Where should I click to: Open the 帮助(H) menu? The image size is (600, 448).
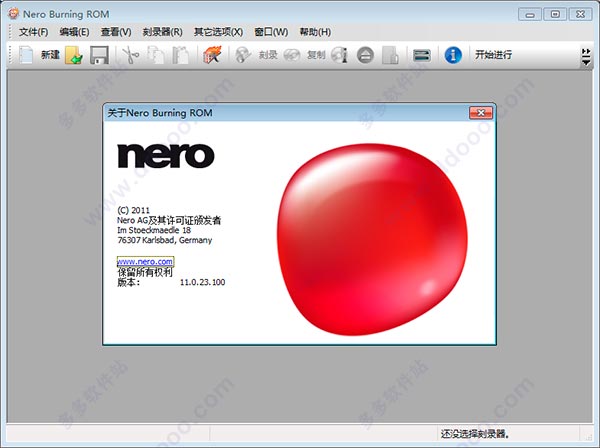315,32
